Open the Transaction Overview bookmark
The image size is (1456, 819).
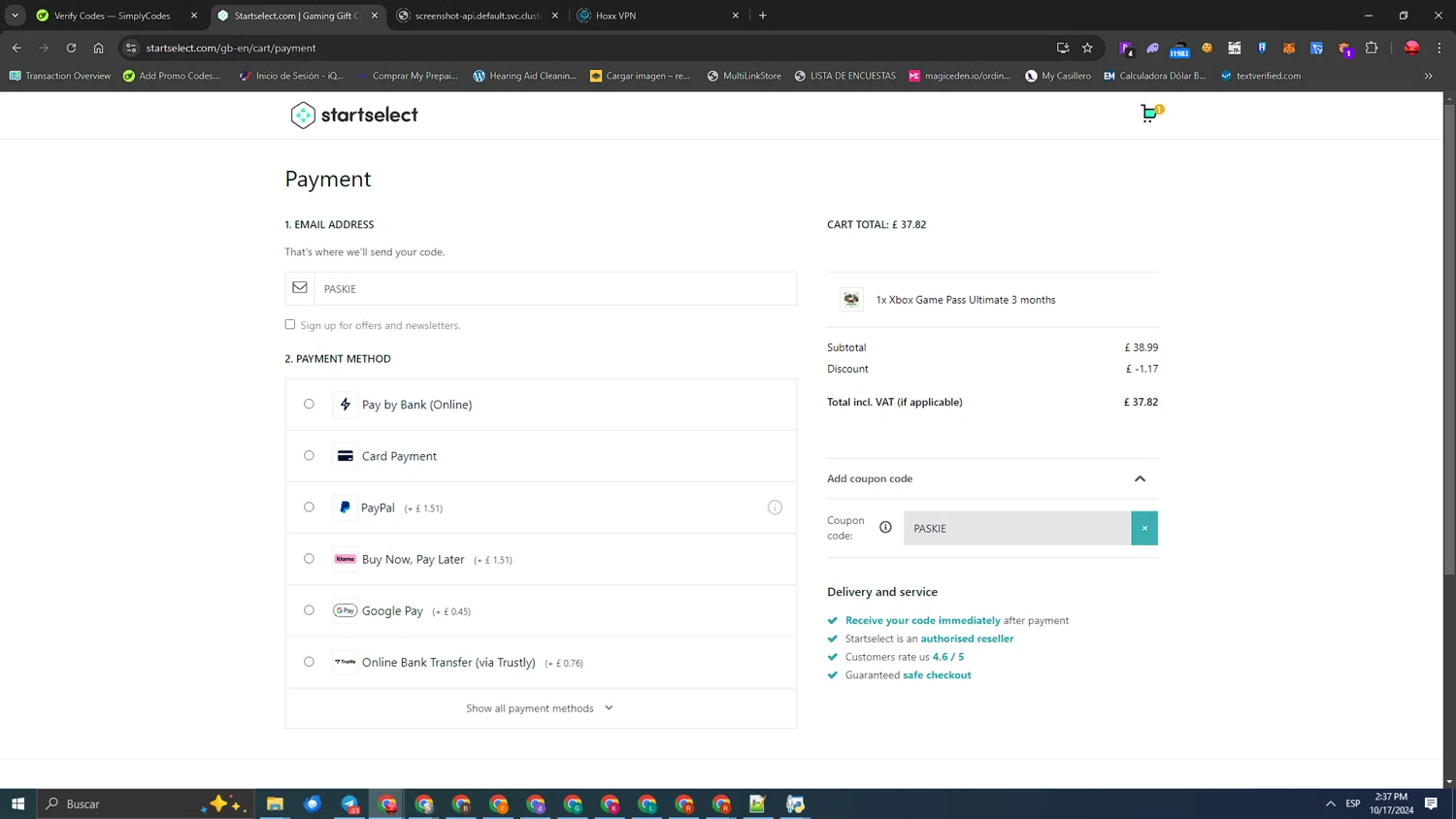[x=60, y=76]
